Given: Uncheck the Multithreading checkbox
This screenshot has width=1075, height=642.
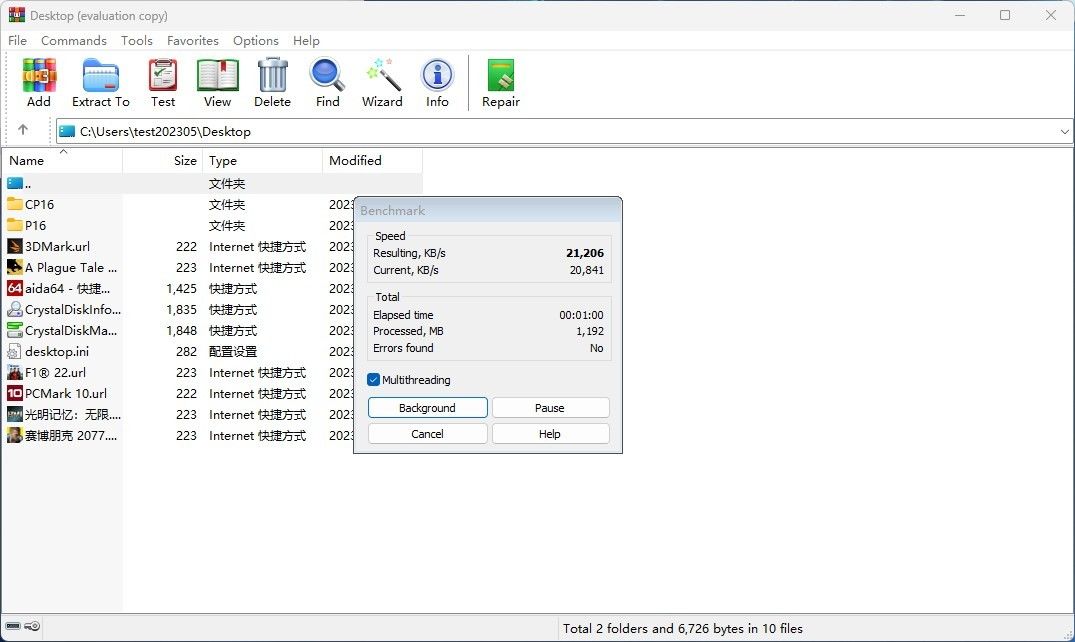Looking at the screenshot, I should pyautogui.click(x=374, y=380).
